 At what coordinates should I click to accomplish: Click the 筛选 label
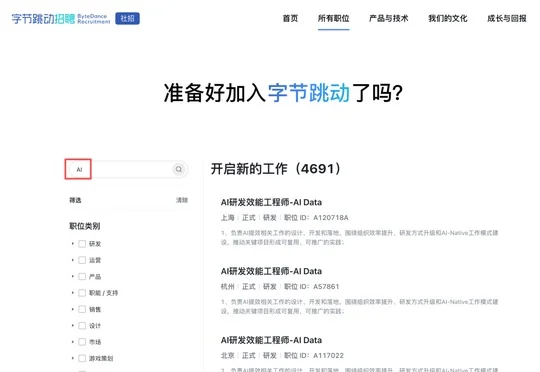(75, 200)
